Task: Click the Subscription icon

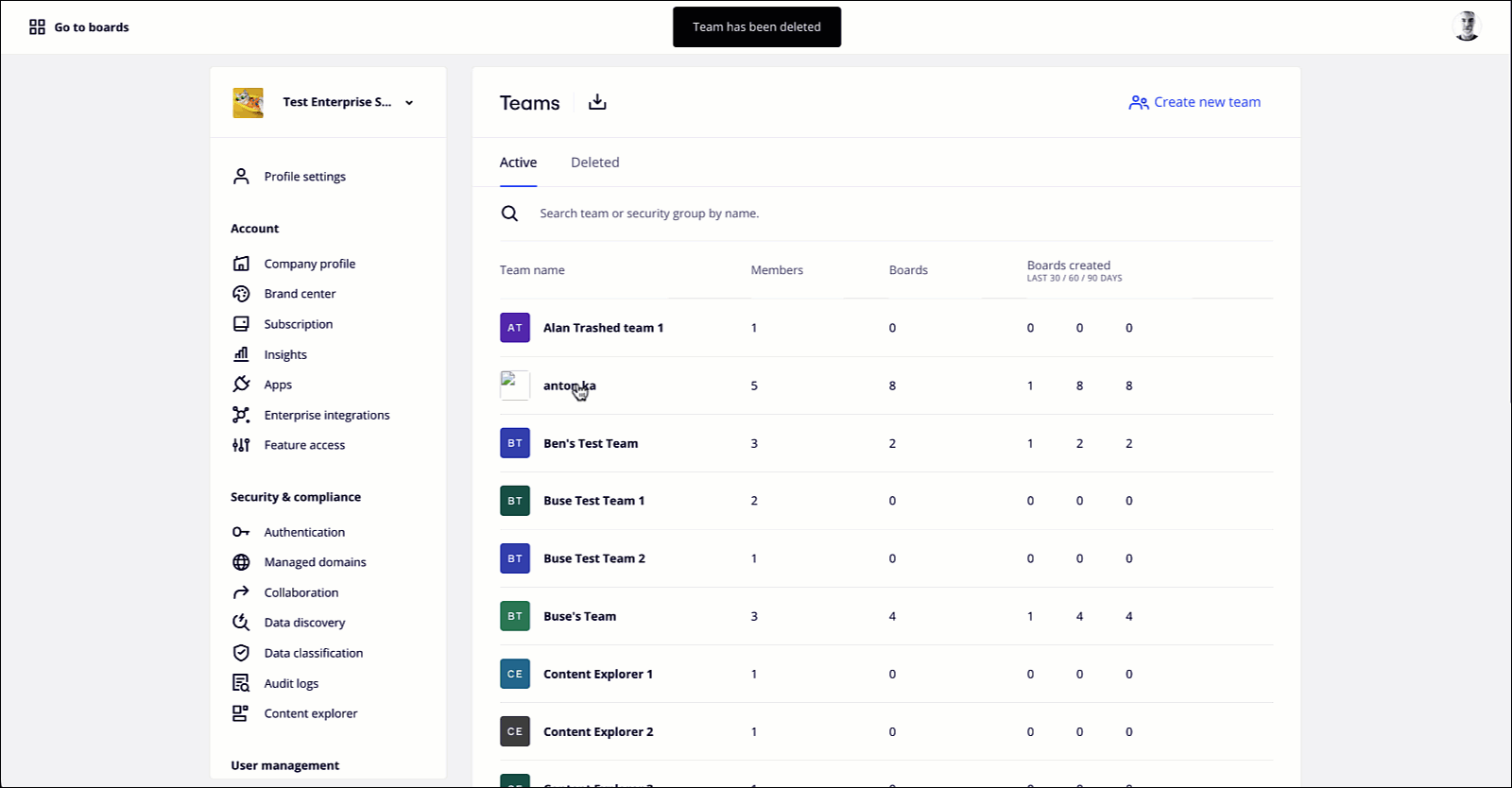Action: click(241, 324)
